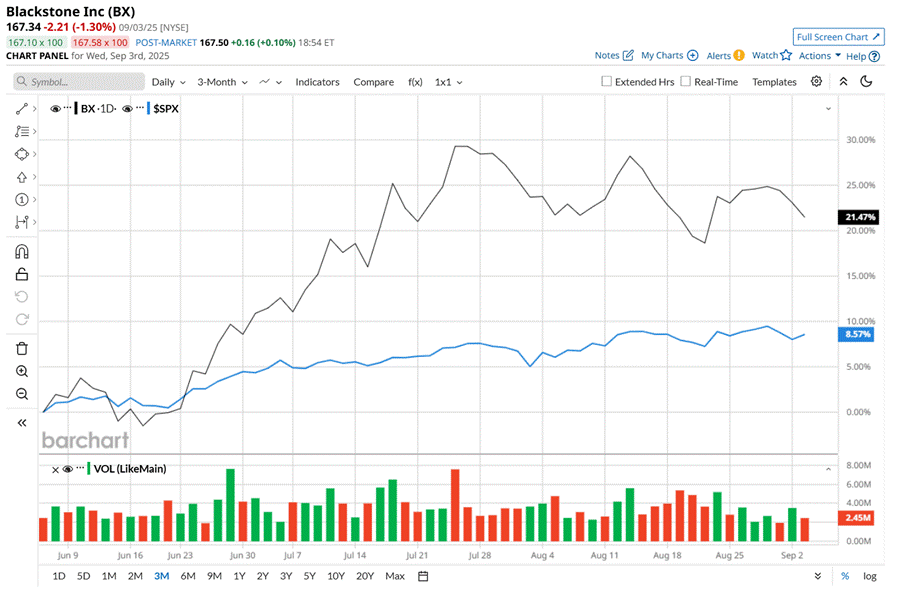Open the Compare symbols option

tap(374, 82)
